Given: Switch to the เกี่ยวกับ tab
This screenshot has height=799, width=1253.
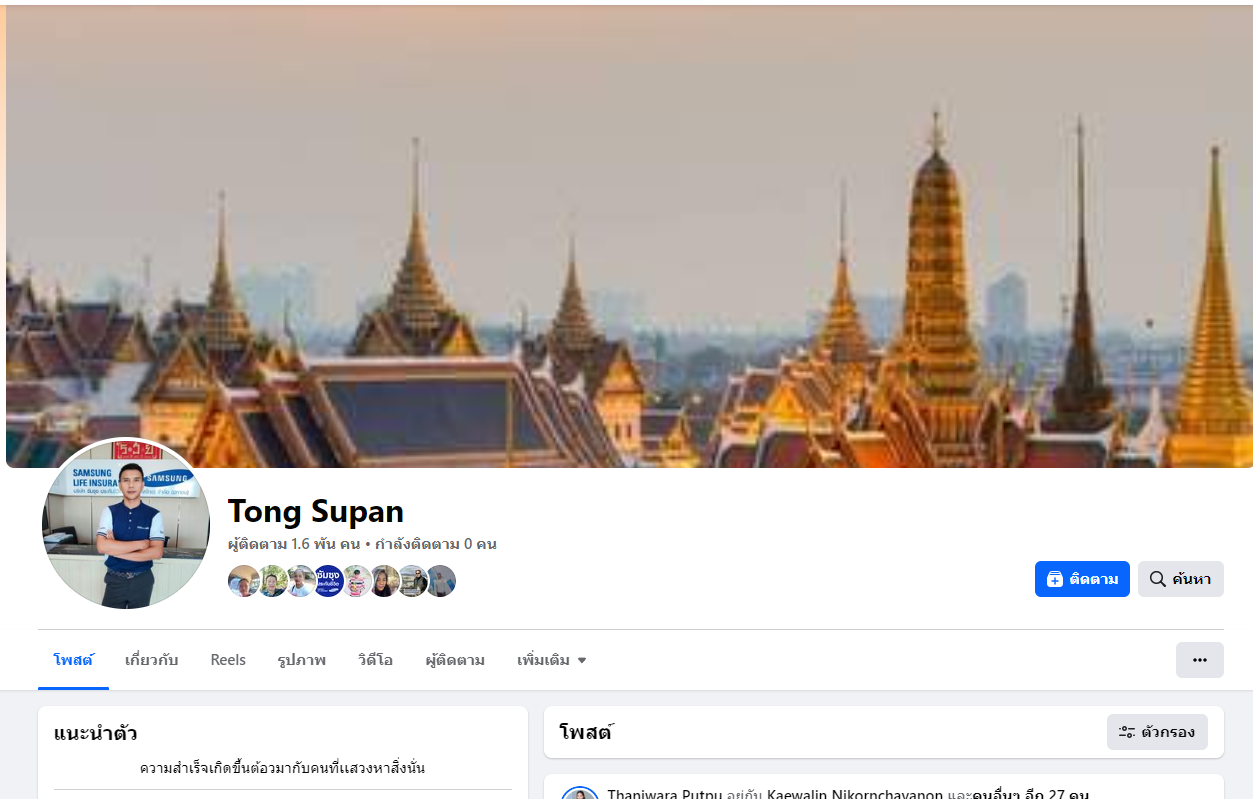Looking at the screenshot, I should click(152, 660).
